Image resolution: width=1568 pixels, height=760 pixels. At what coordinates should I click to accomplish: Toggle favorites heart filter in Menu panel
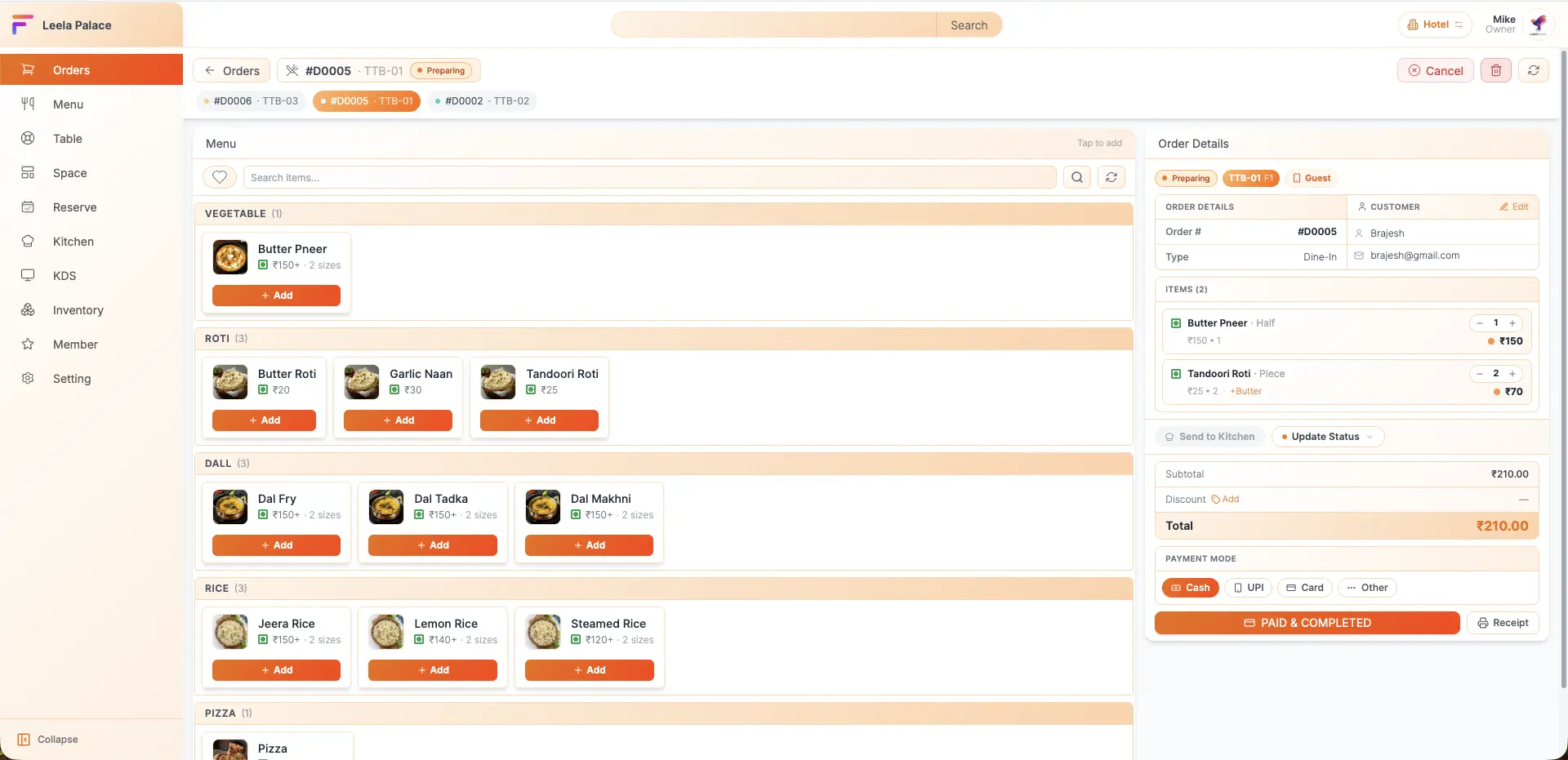pyautogui.click(x=220, y=177)
